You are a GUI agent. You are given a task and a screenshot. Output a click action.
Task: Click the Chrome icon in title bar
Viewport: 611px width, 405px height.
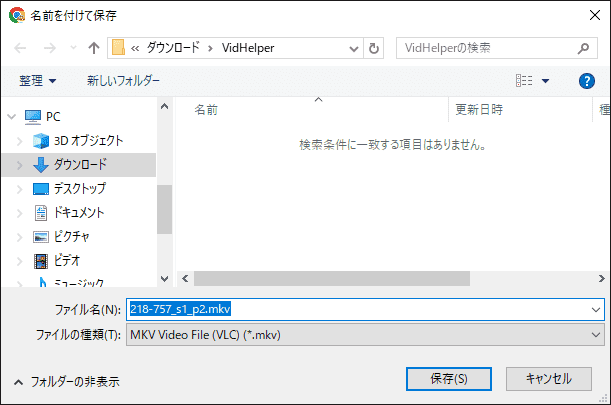[x=17, y=15]
